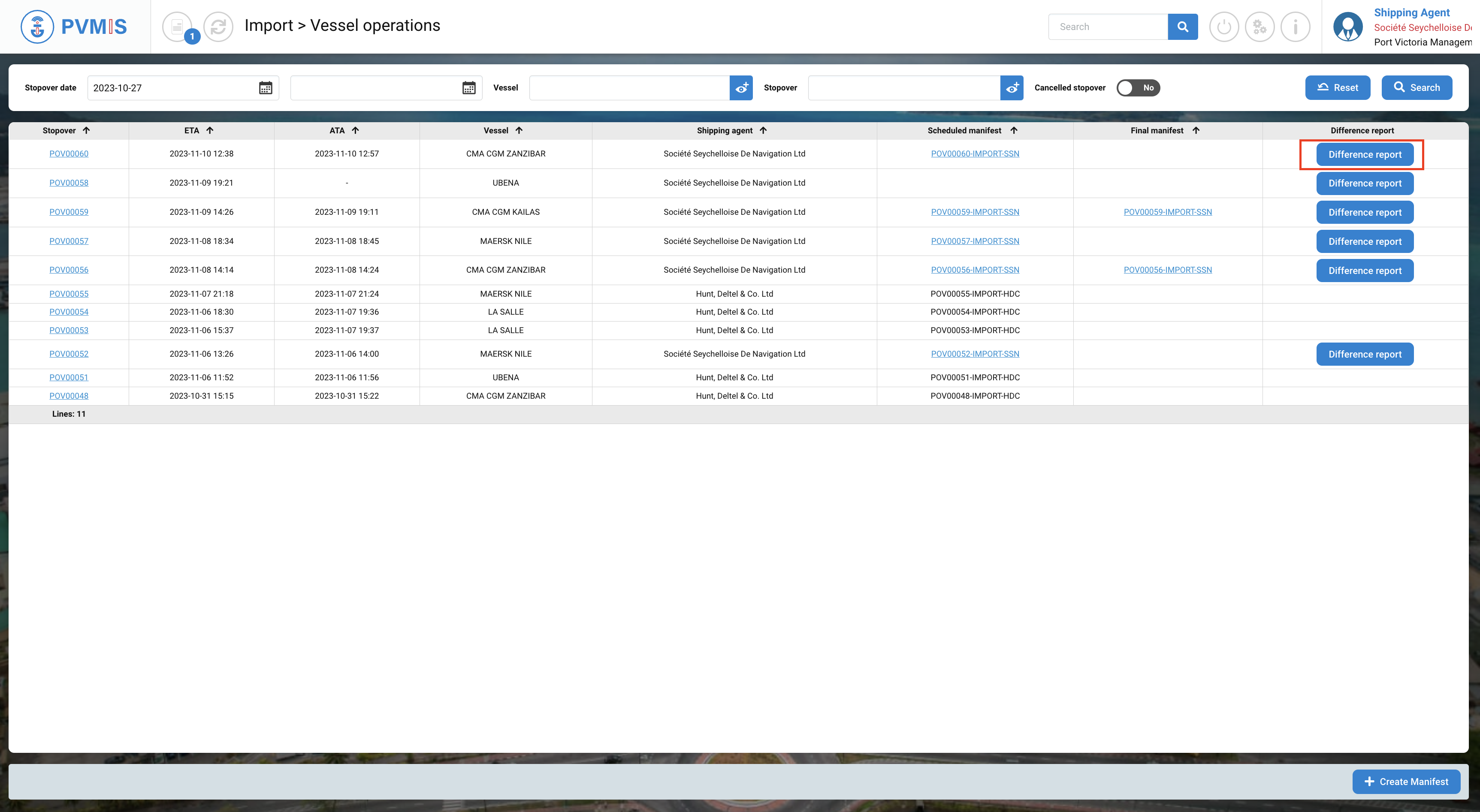Open calendar icon of second date field
This screenshot has height=812, width=1480.
click(x=469, y=88)
